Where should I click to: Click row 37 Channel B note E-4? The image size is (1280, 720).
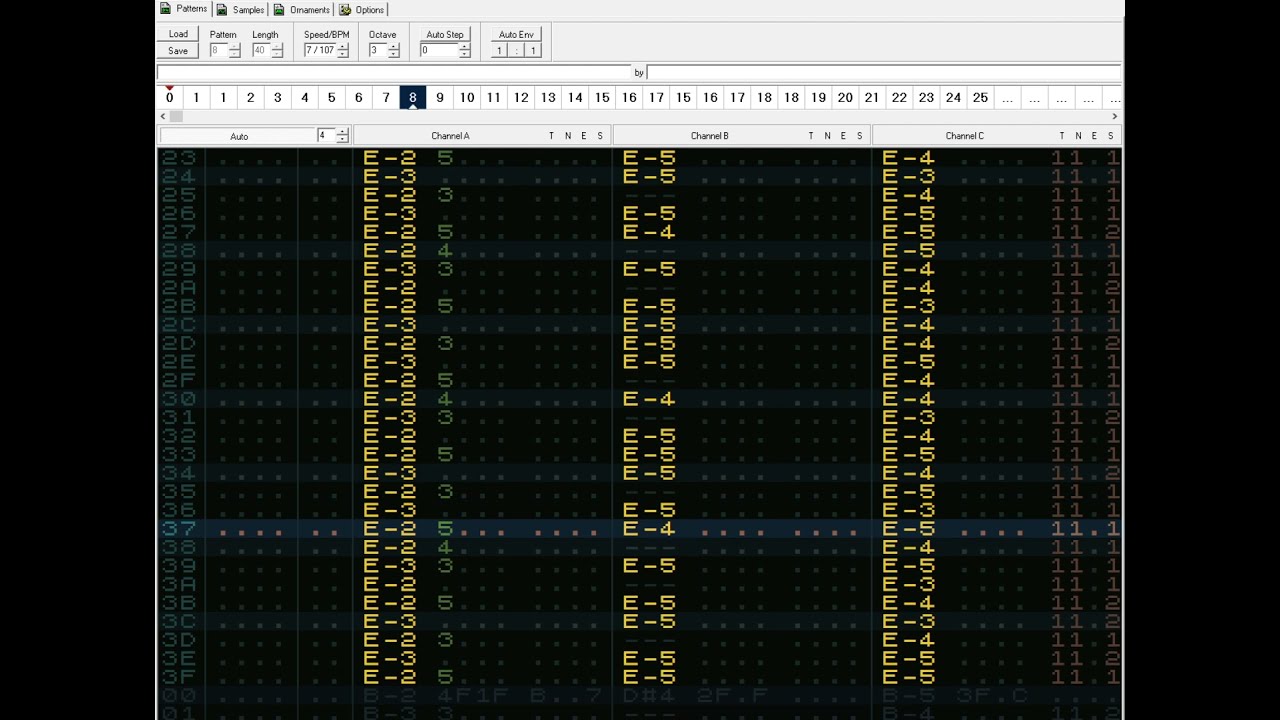tap(649, 529)
